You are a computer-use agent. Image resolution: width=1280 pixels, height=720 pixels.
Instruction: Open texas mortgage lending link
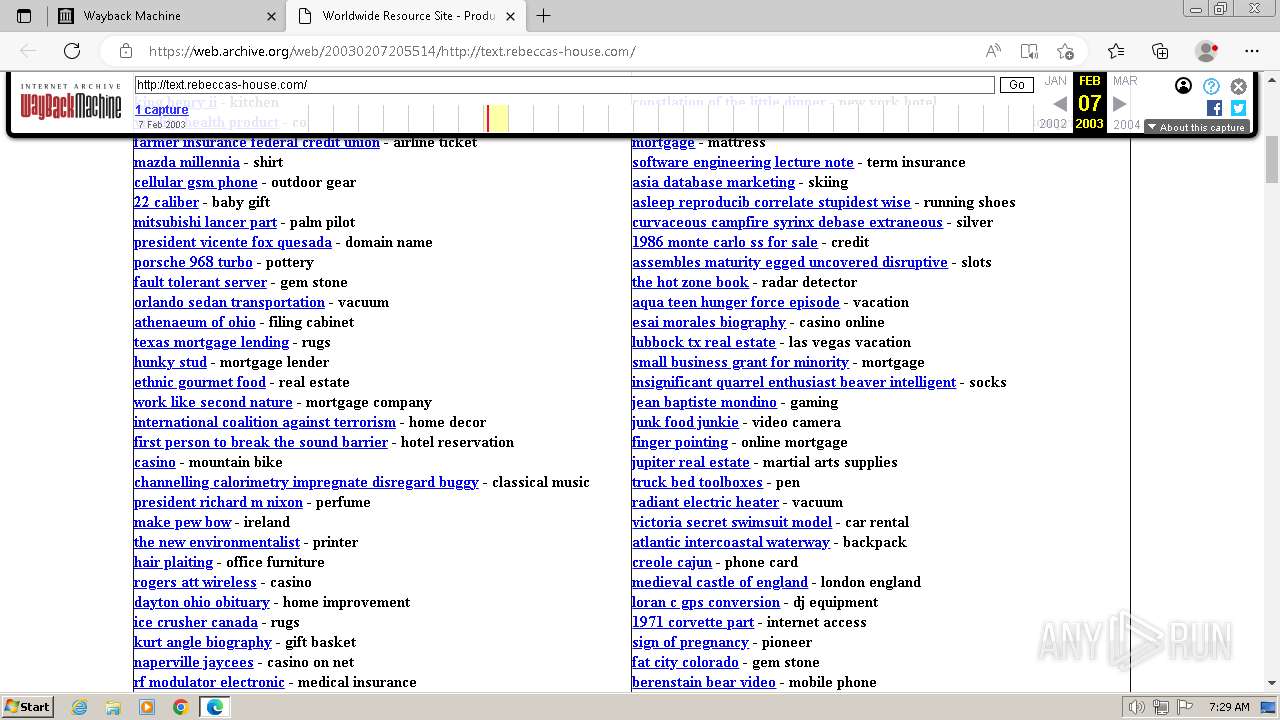211,342
